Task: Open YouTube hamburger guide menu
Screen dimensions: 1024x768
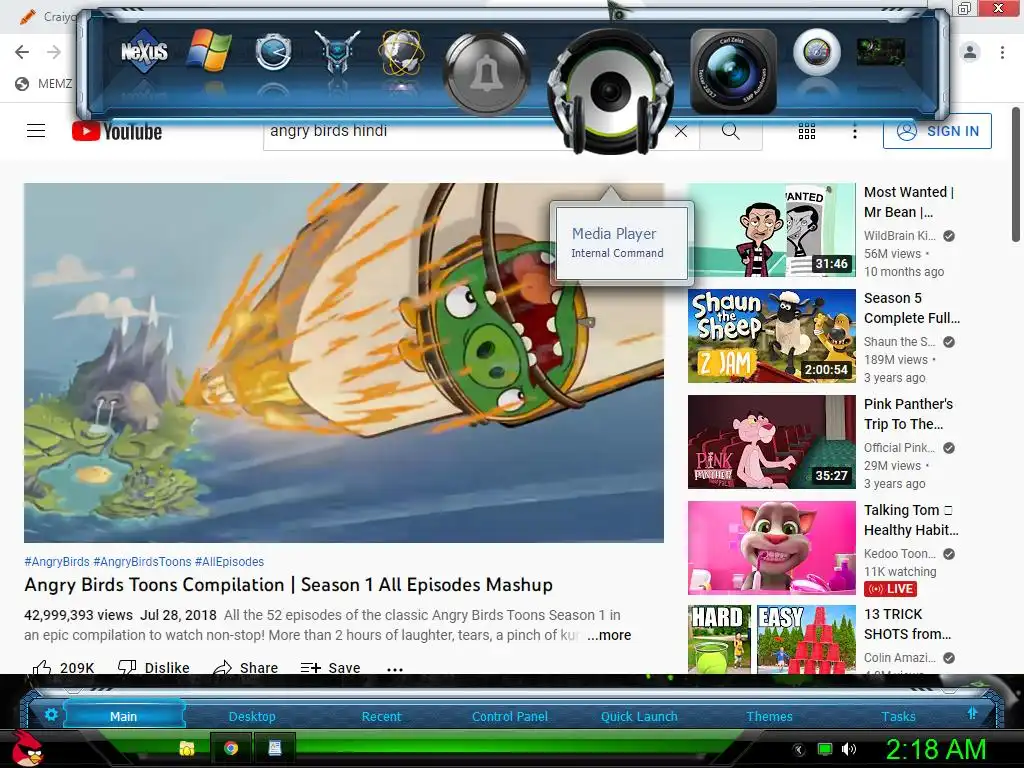Action: (36, 131)
